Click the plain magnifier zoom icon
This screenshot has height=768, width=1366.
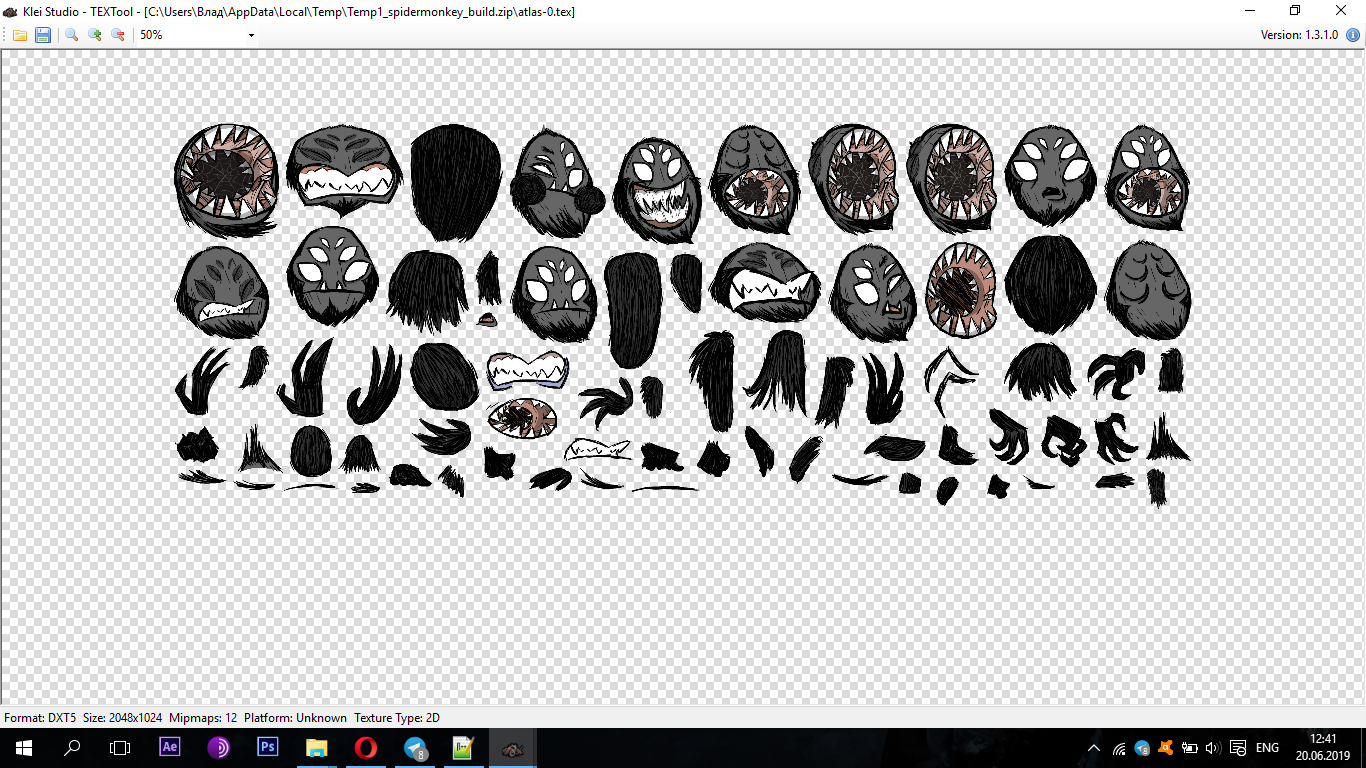[x=72, y=35]
